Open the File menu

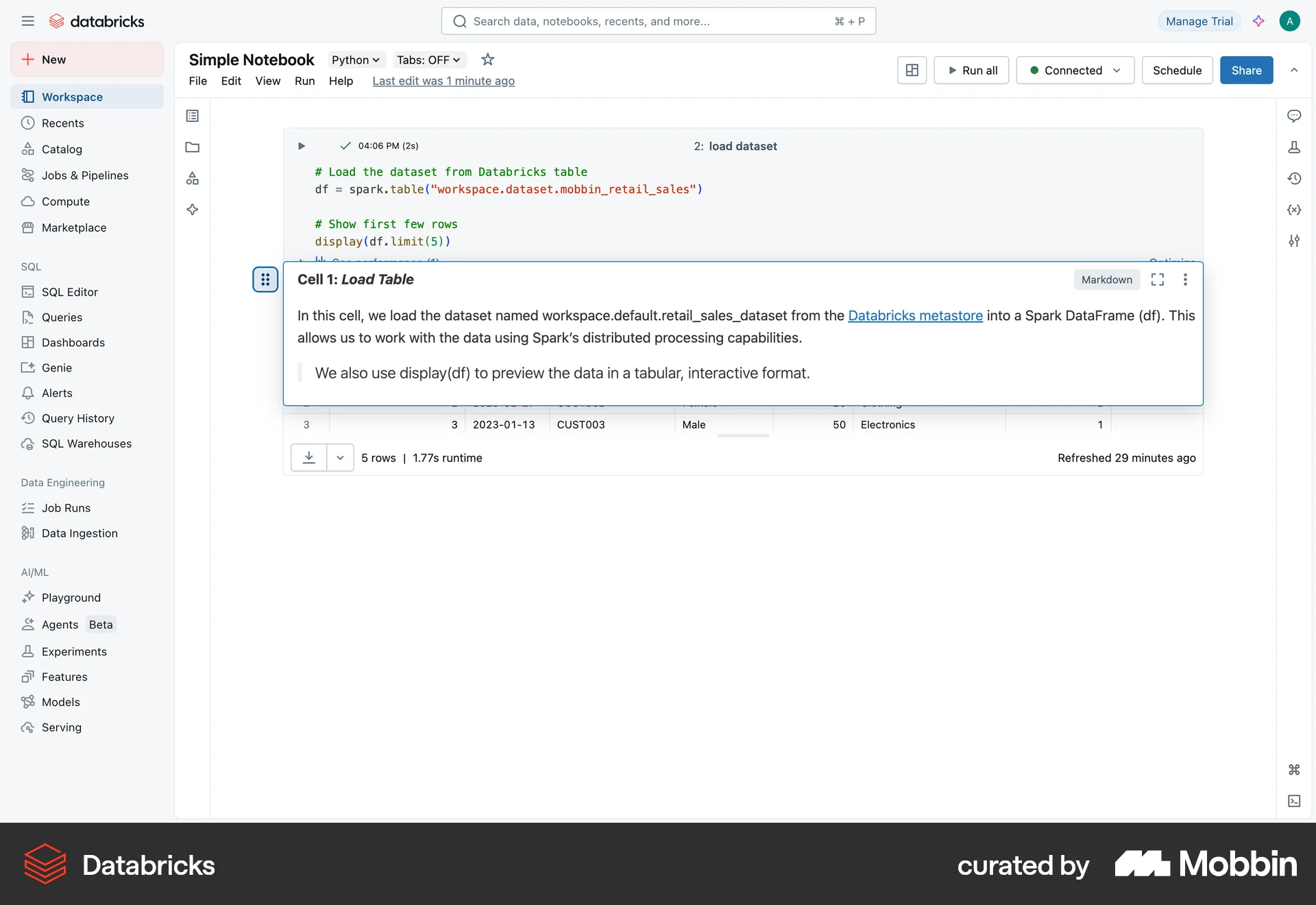click(198, 81)
